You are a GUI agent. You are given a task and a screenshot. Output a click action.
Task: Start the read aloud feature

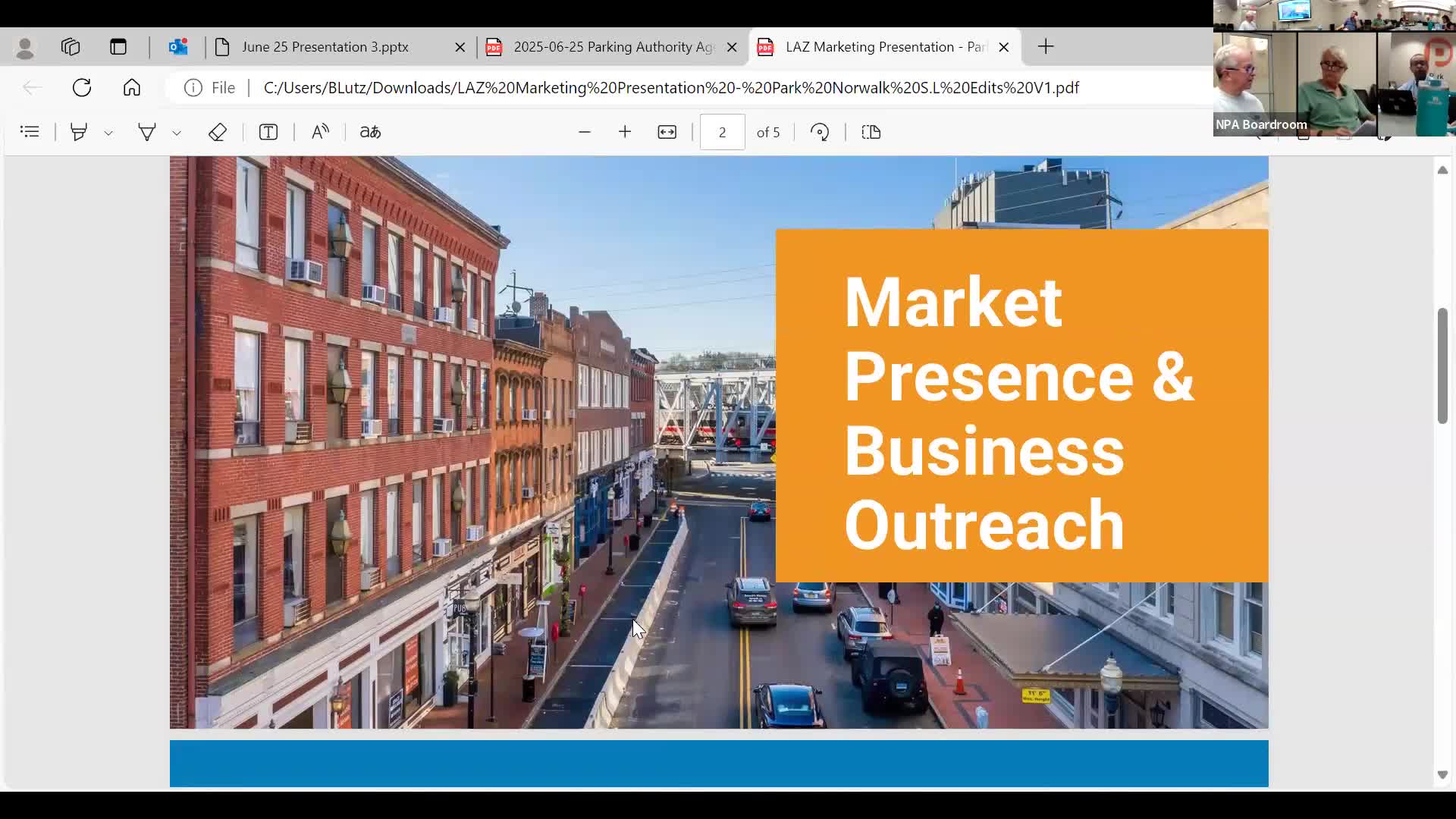[320, 132]
